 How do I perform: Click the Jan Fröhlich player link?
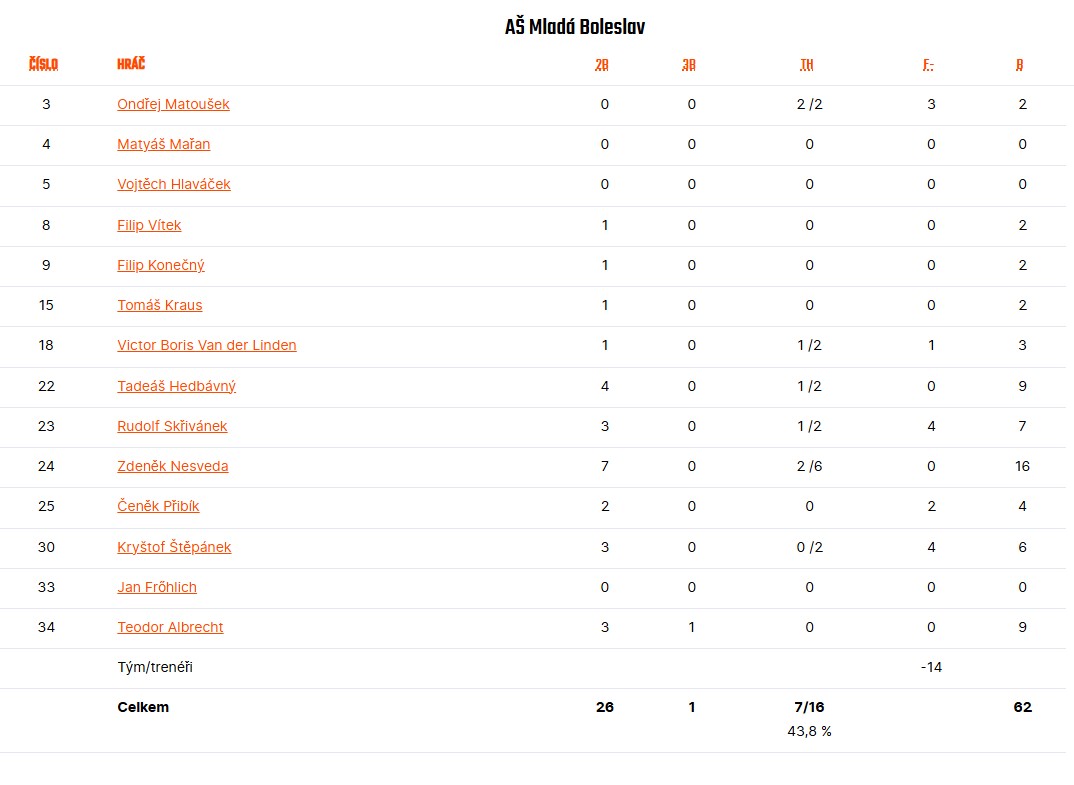point(157,587)
